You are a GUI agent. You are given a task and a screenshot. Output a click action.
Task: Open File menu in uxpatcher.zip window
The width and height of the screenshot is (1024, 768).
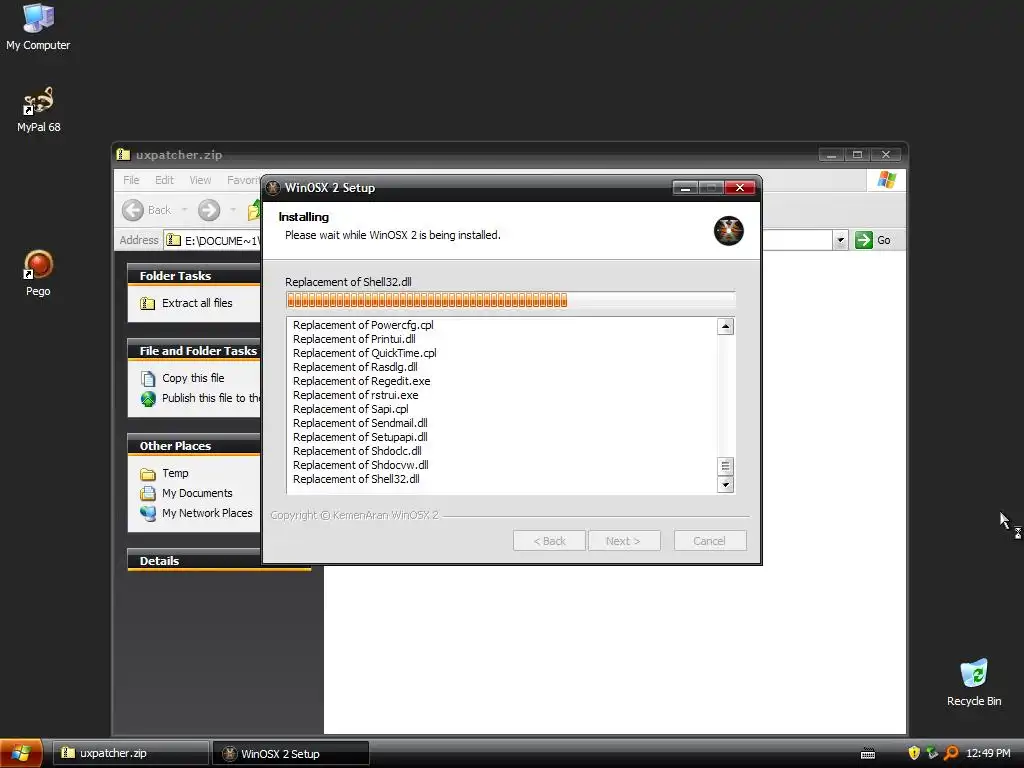click(131, 180)
